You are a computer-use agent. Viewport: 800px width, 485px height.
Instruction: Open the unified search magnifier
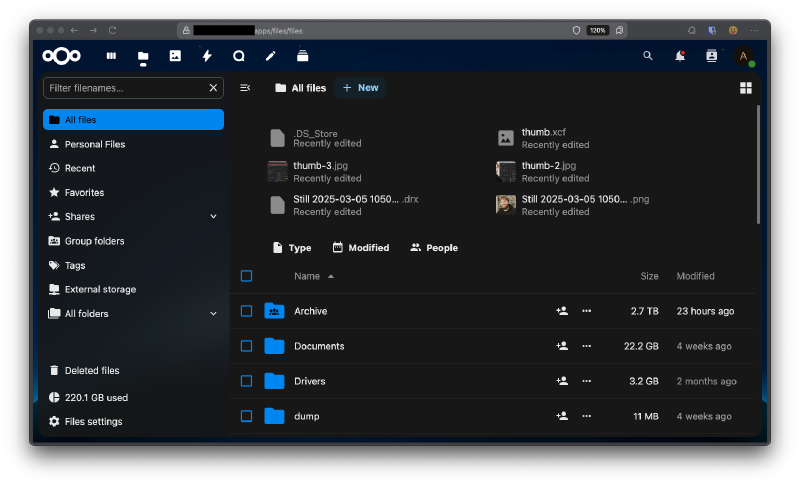[648, 56]
